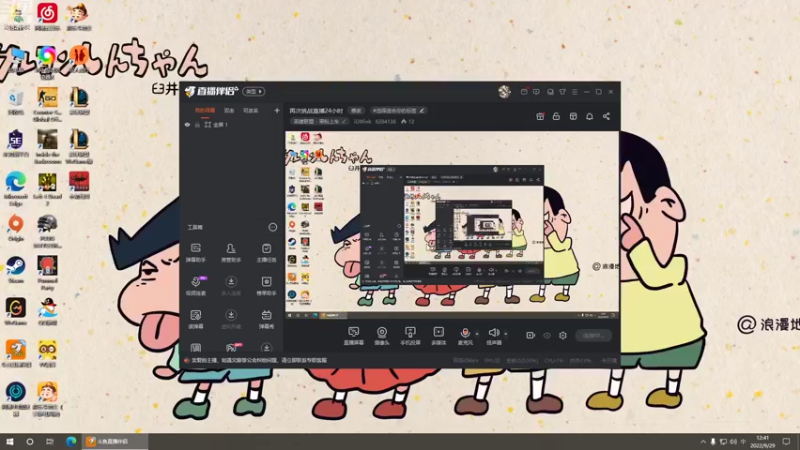Toggle lock on the 全屏1 source row
This screenshot has height=450, width=800.
coord(197,124)
